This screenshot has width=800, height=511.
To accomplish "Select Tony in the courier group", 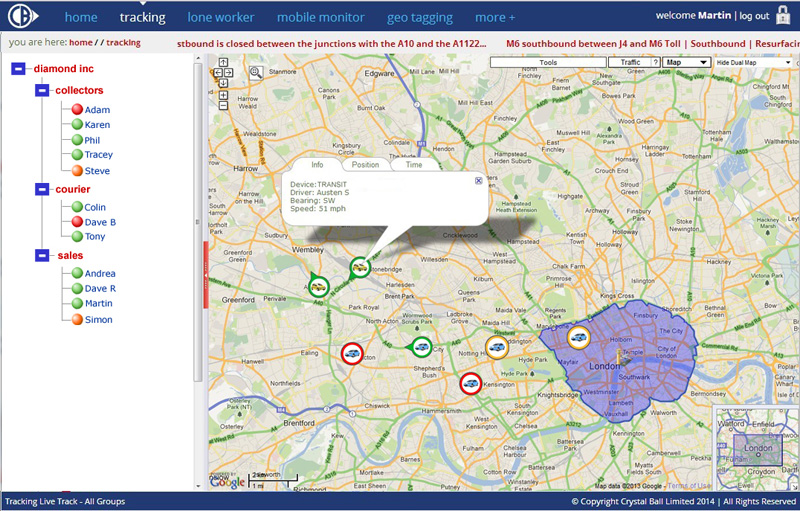I will pos(95,236).
